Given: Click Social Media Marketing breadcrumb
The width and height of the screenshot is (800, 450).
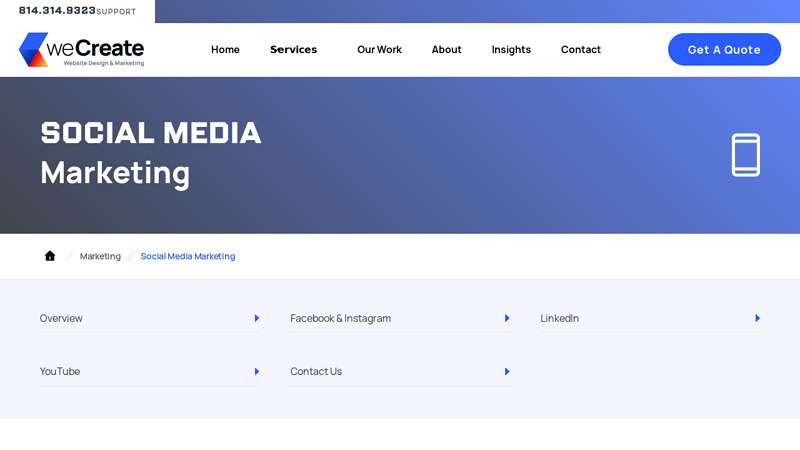Looking at the screenshot, I should [x=188, y=256].
